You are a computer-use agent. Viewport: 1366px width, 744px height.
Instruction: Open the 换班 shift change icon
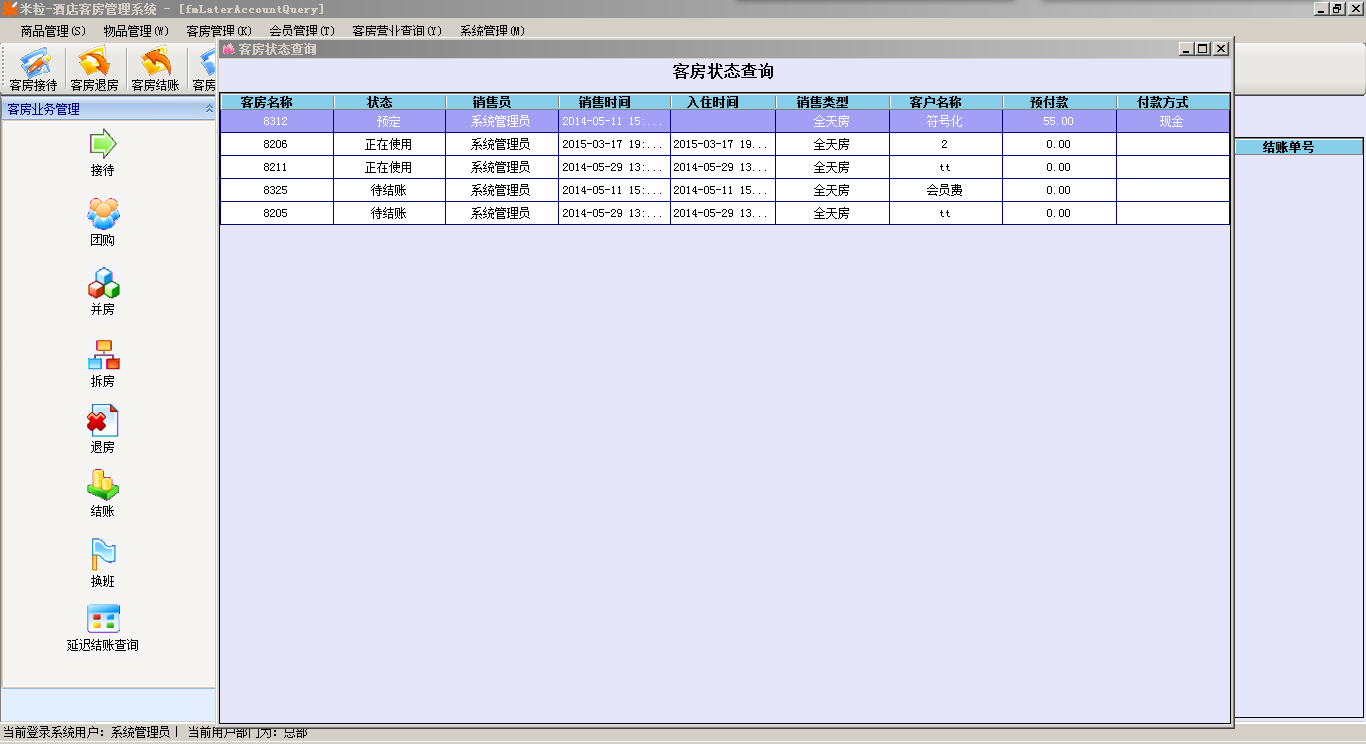click(103, 555)
